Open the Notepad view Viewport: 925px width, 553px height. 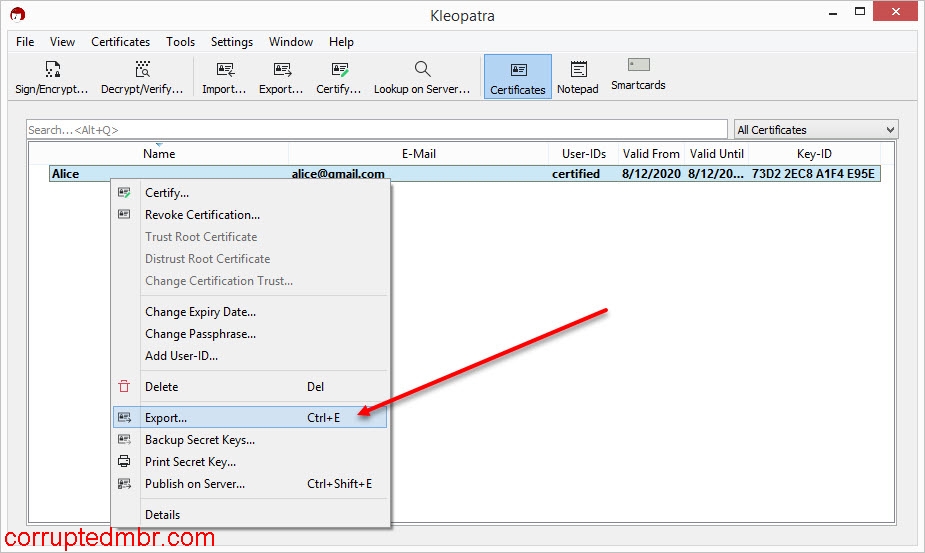click(577, 77)
